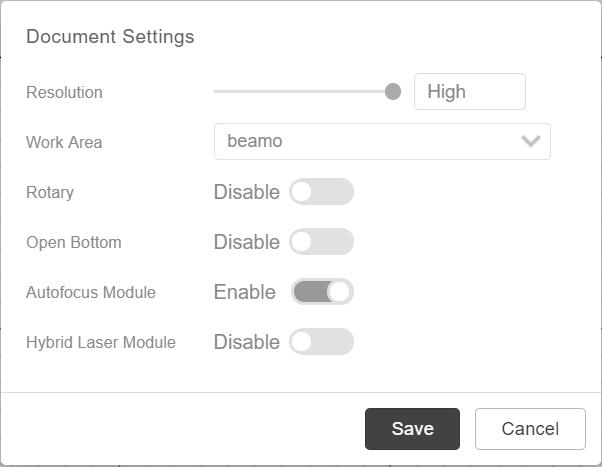Turn on the Open Bottom switch
The width and height of the screenshot is (602, 467).
coord(321,242)
